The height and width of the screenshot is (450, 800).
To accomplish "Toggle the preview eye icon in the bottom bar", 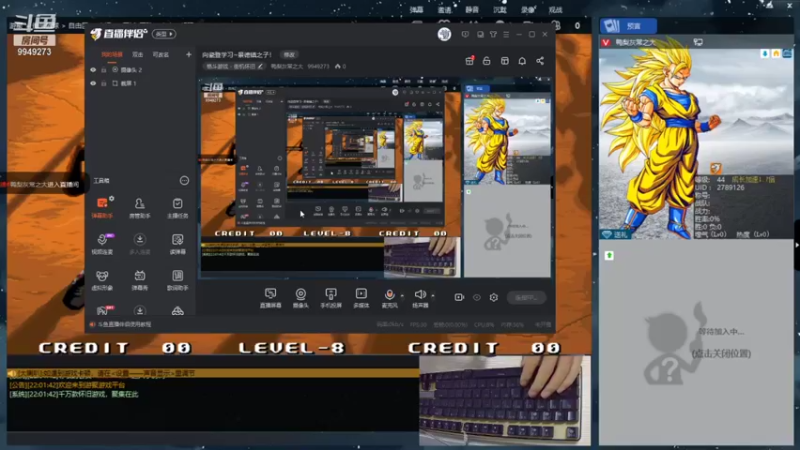I will tap(477, 297).
